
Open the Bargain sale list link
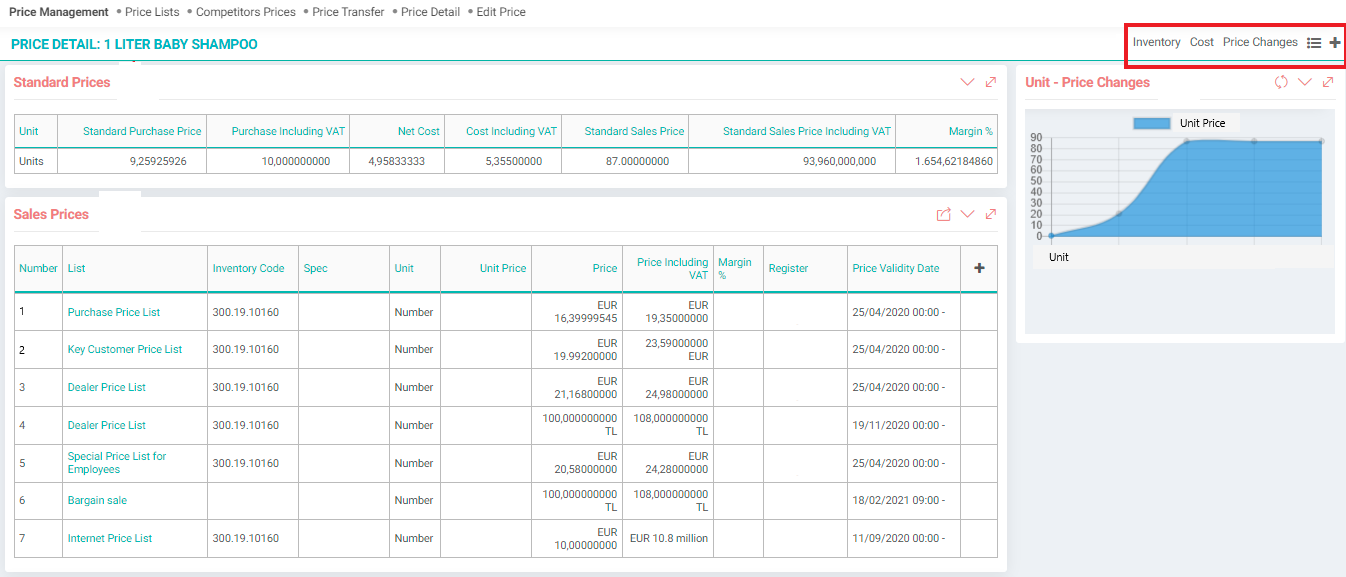(97, 500)
